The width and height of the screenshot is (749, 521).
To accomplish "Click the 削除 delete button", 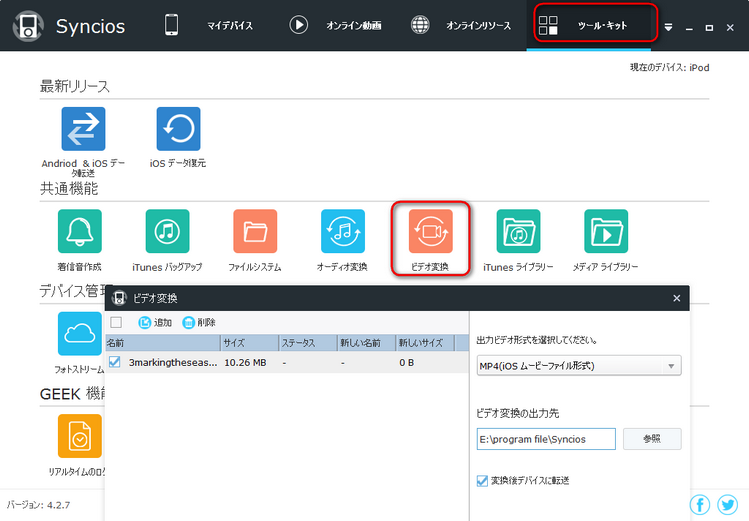I will point(199,323).
